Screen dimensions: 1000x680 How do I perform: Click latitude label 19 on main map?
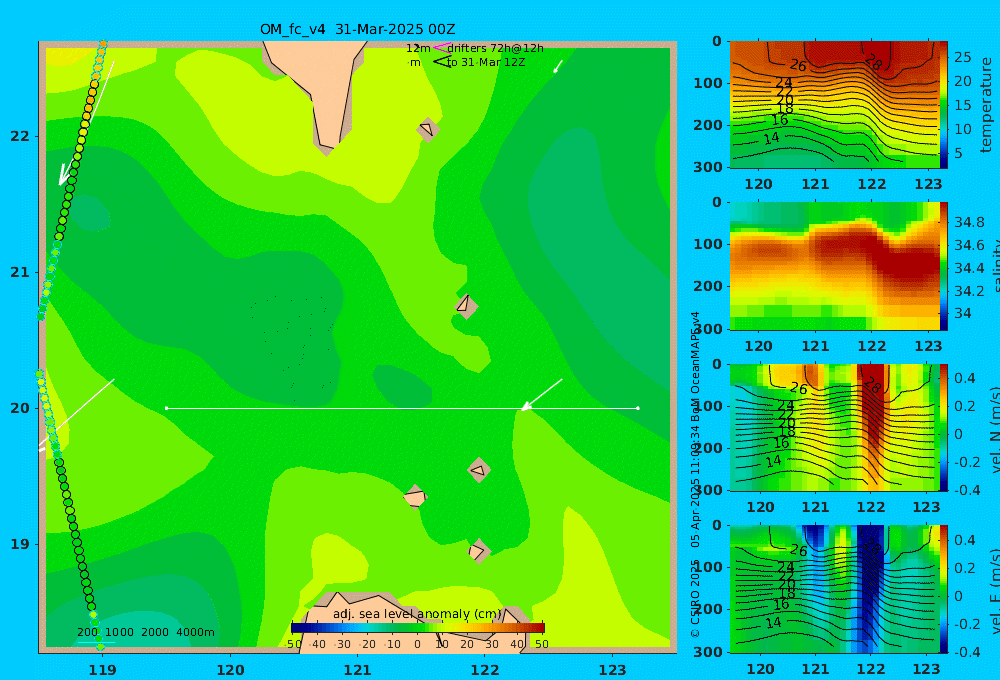(20, 544)
